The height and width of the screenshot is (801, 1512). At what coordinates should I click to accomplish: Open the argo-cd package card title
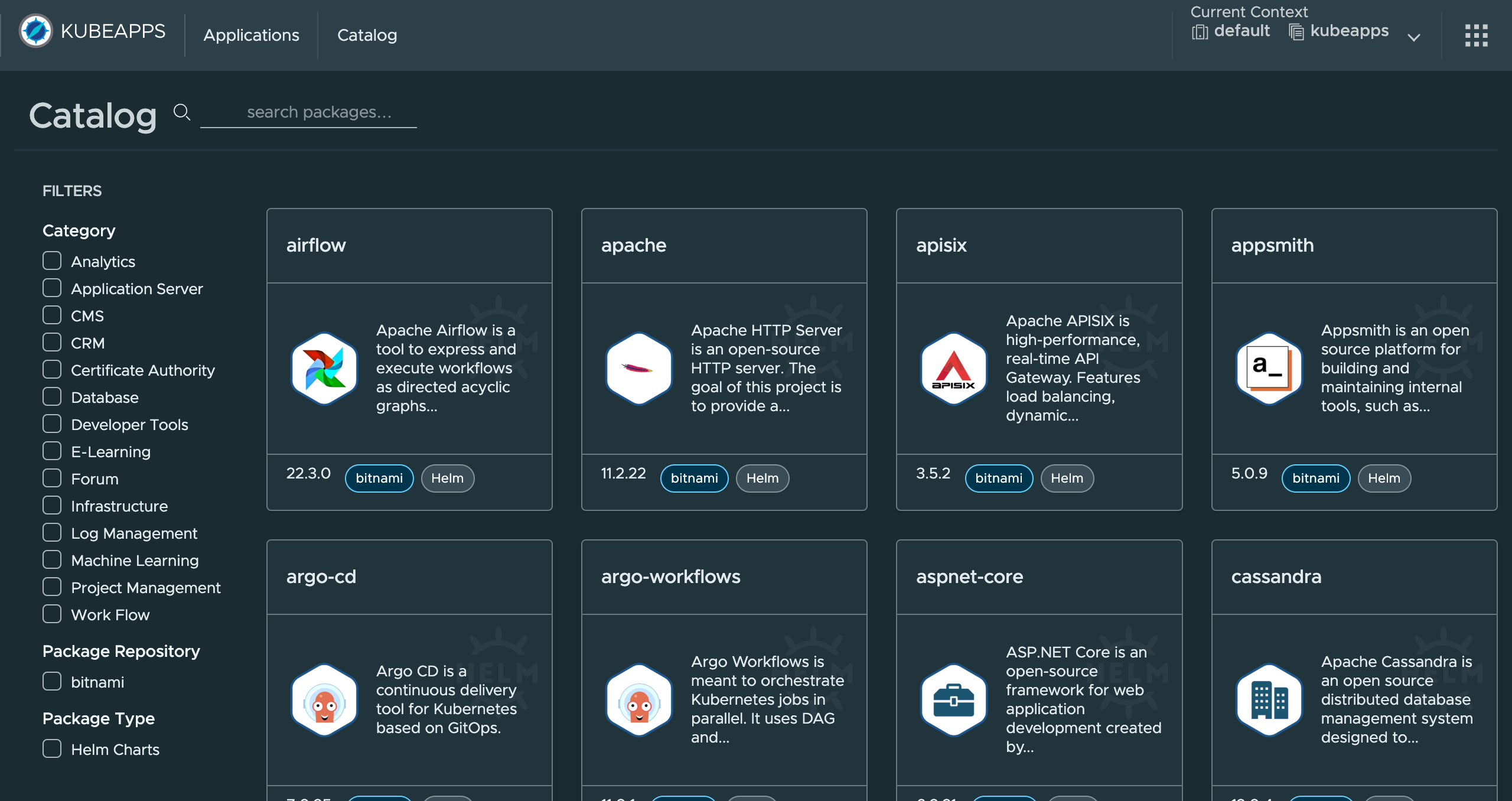tap(321, 577)
